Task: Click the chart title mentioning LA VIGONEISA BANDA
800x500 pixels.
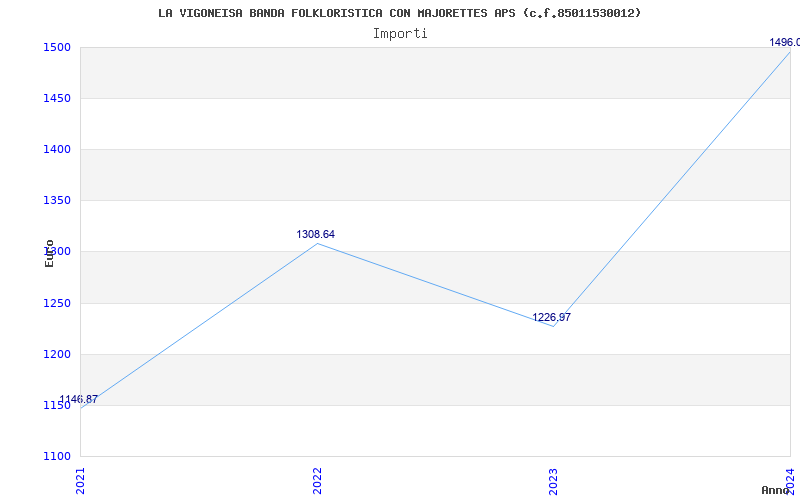Action: [400, 13]
